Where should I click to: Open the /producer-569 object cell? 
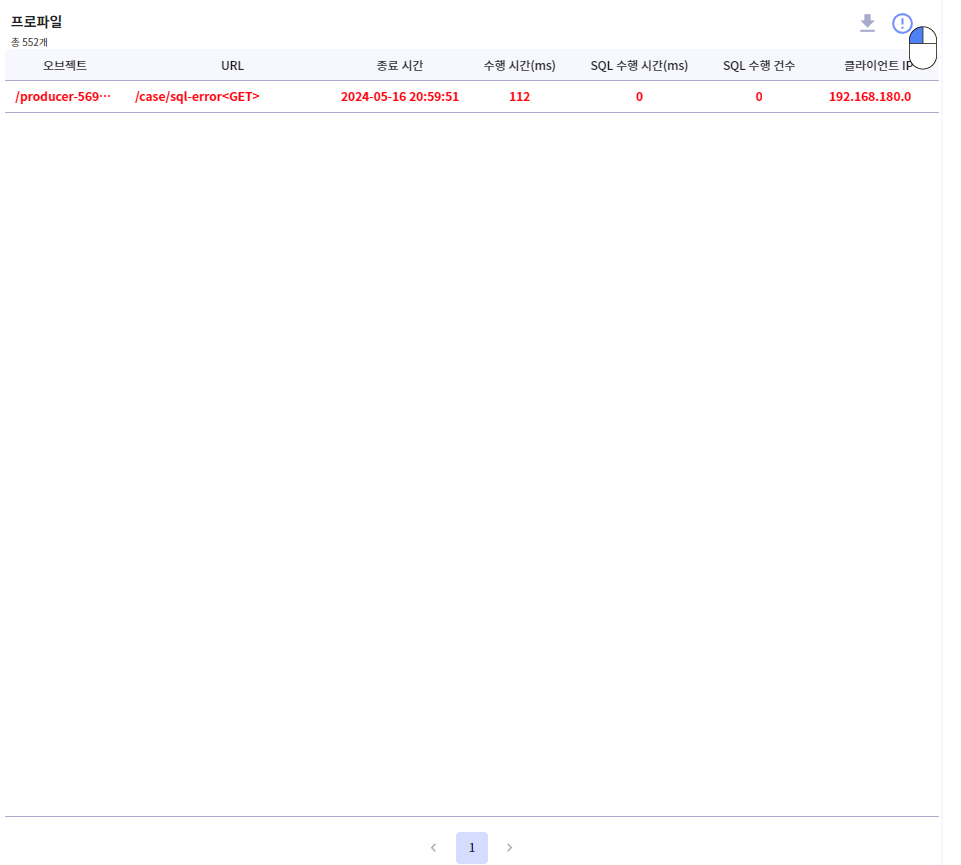[x=63, y=97]
